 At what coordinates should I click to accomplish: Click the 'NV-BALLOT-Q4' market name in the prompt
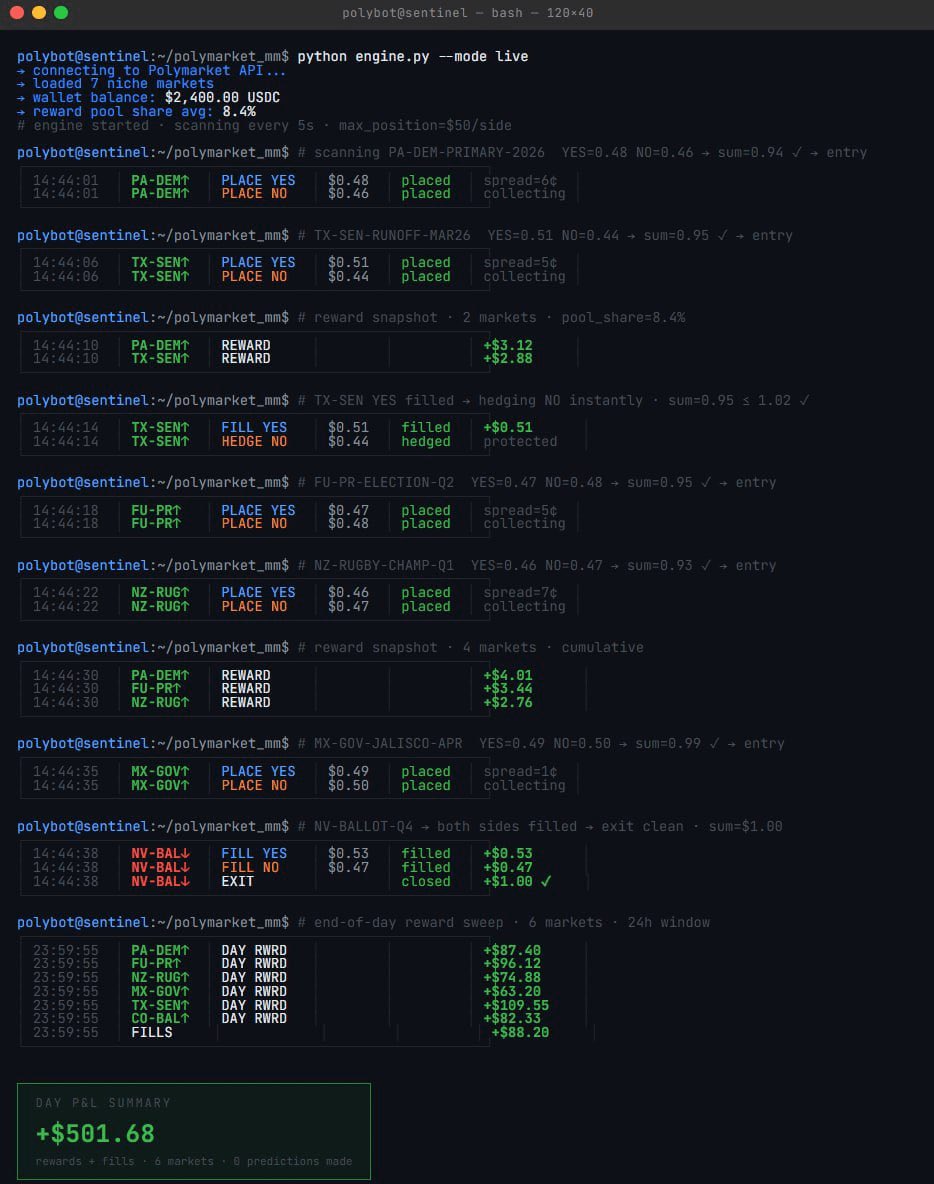(x=363, y=827)
